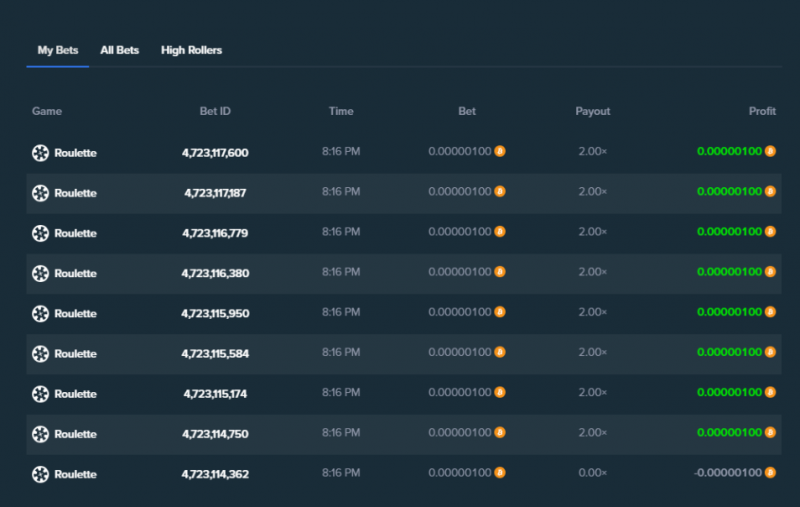Viewport: 800px width, 507px height.
Task: Click Bitcoin icon in bet amount of 4,723,116,779
Action: click(499, 232)
